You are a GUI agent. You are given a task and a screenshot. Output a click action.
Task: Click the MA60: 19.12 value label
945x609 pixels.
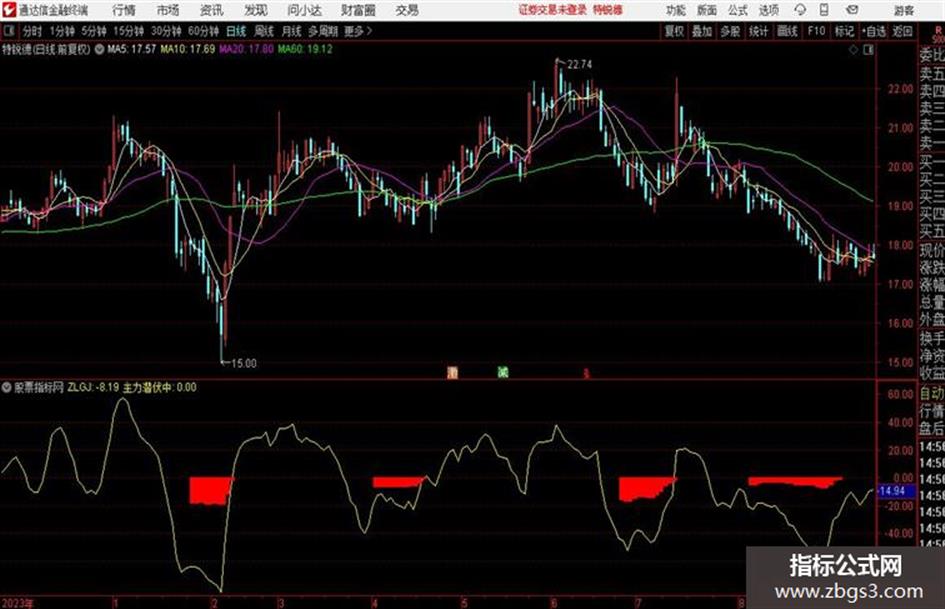pos(305,49)
